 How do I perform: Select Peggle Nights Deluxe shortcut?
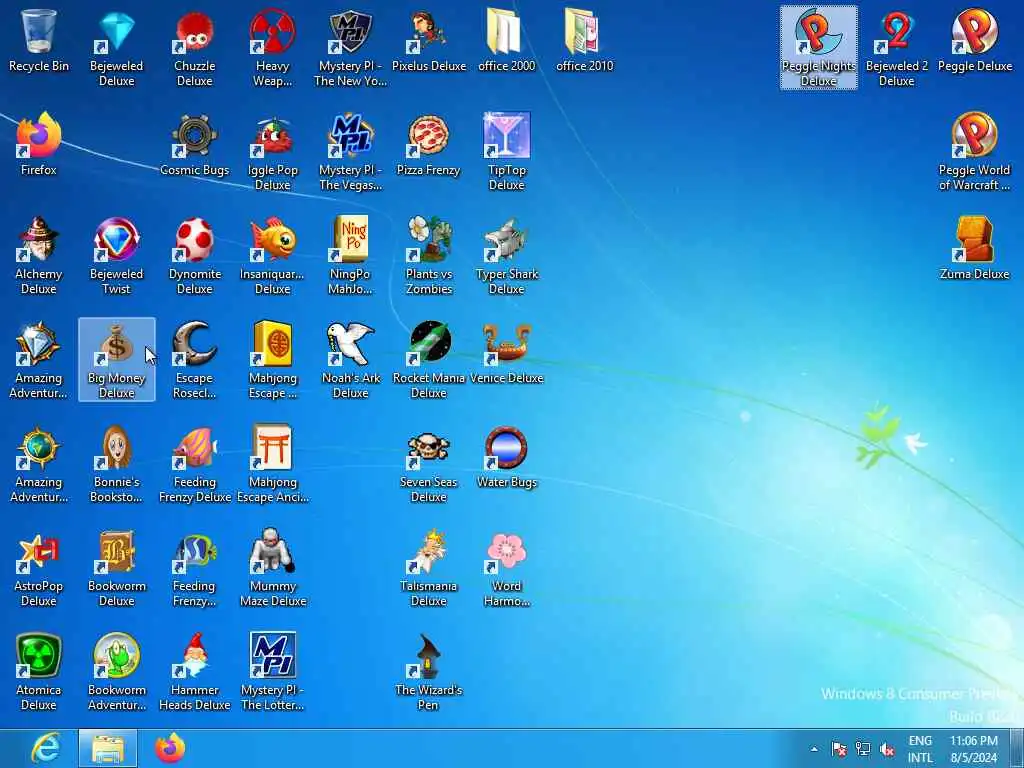[818, 47]
